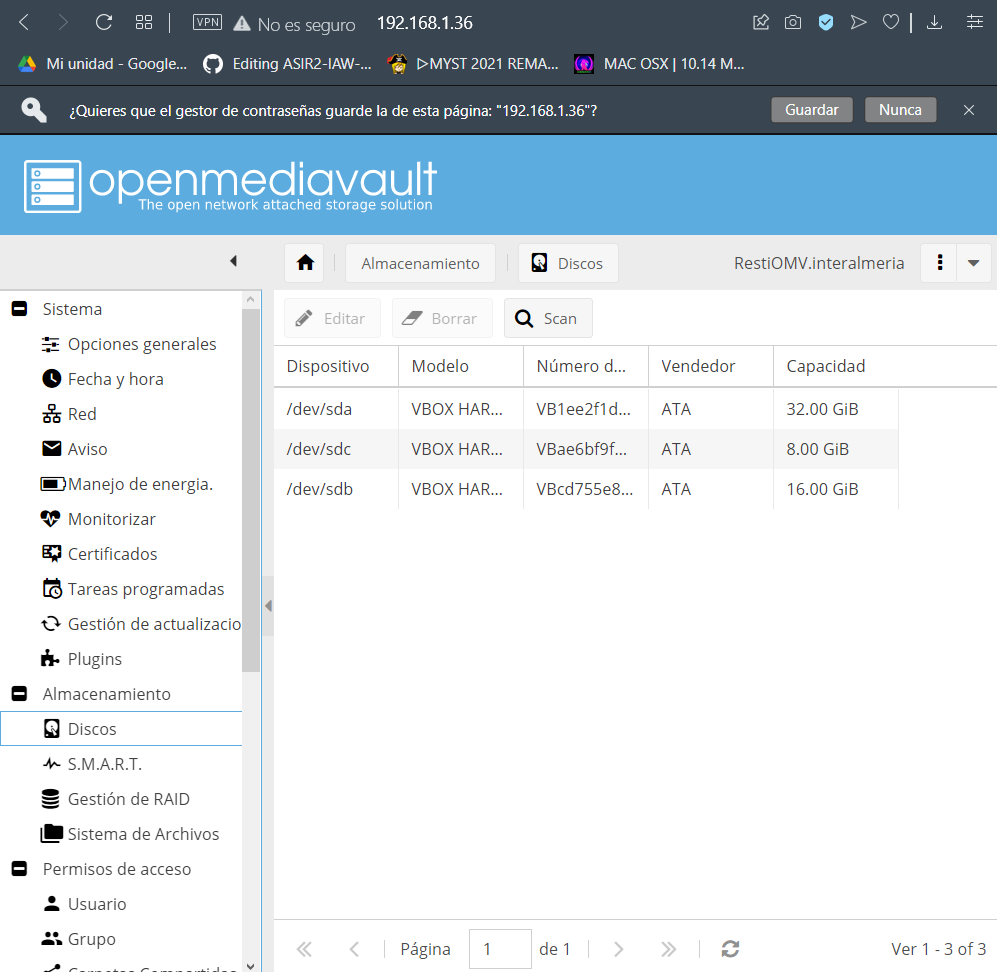Screen dimensions: 997x972
Task: Reload the current page
Action: (104, 23)
